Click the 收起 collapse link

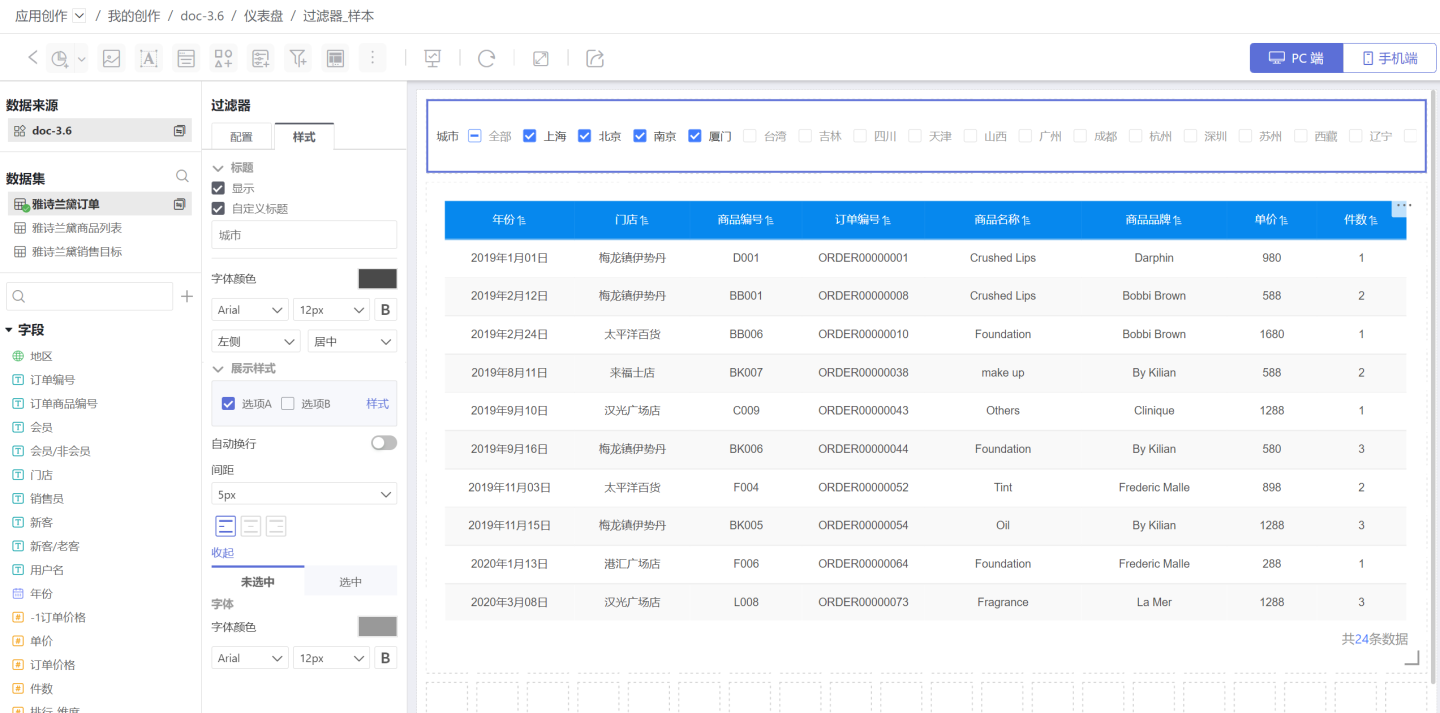click(222, 553)
